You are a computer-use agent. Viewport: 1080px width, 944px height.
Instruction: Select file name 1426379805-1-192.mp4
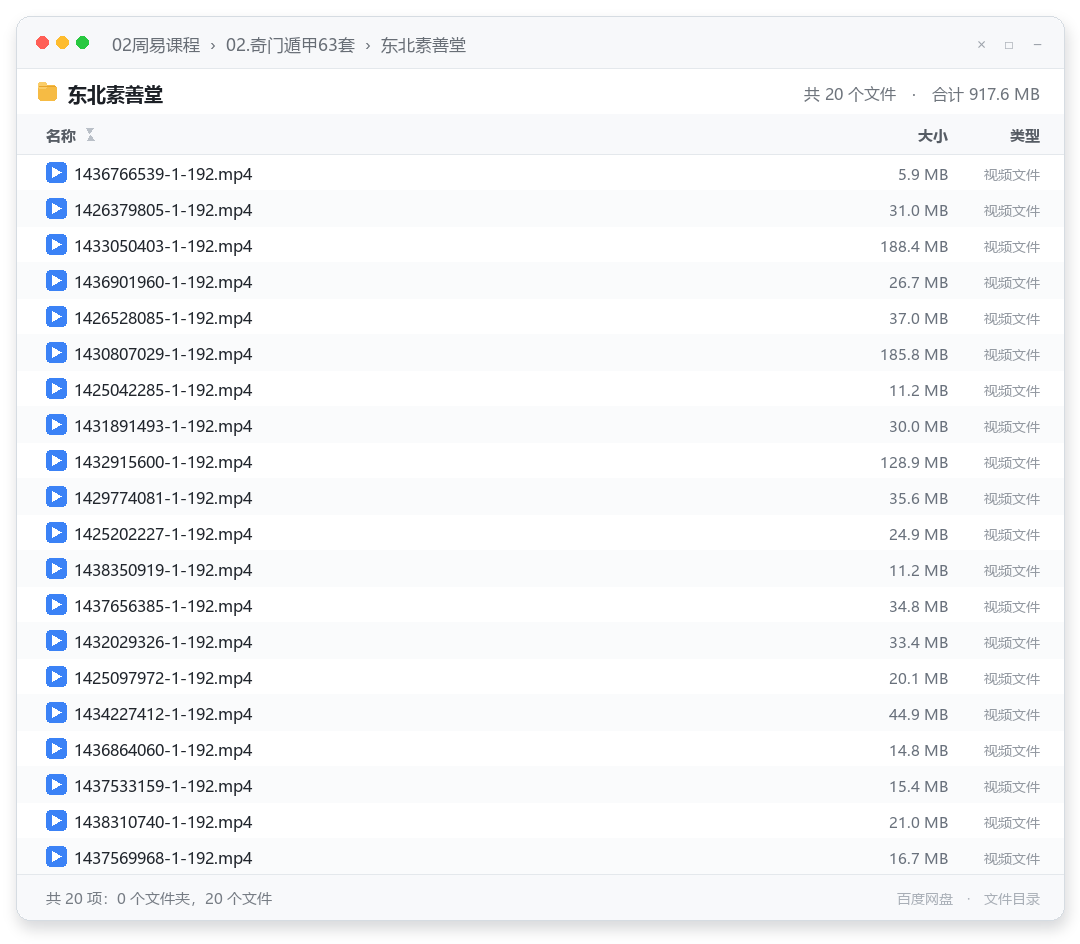(163, 210)
